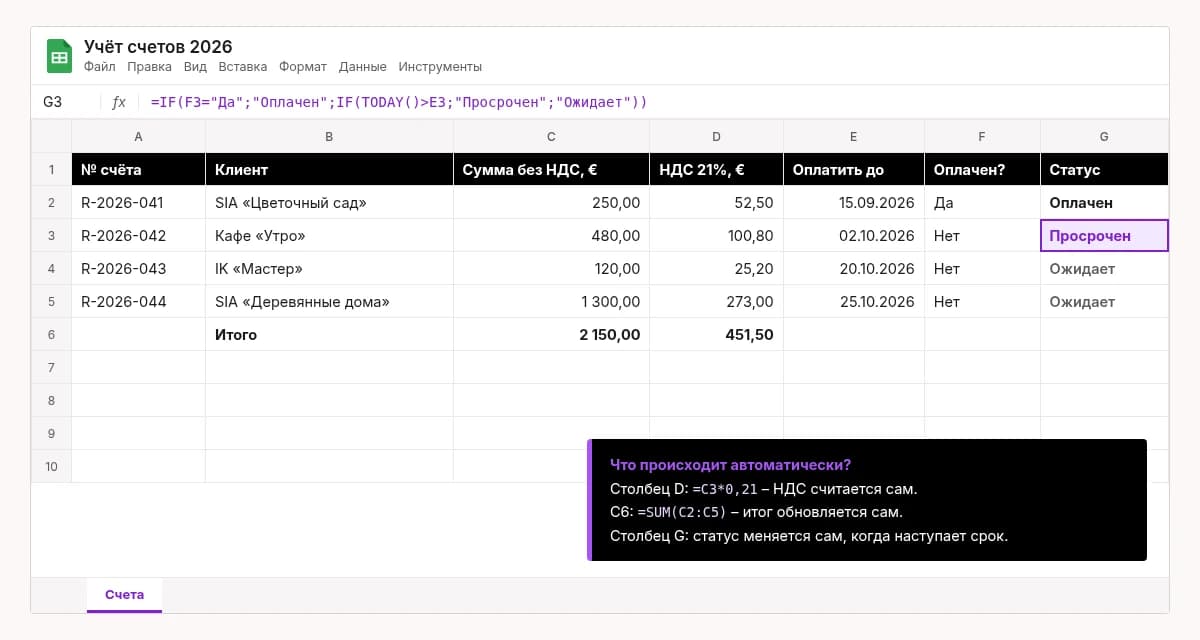Open the Файл menu
The image size is (1200, 640).
(100, 67)
